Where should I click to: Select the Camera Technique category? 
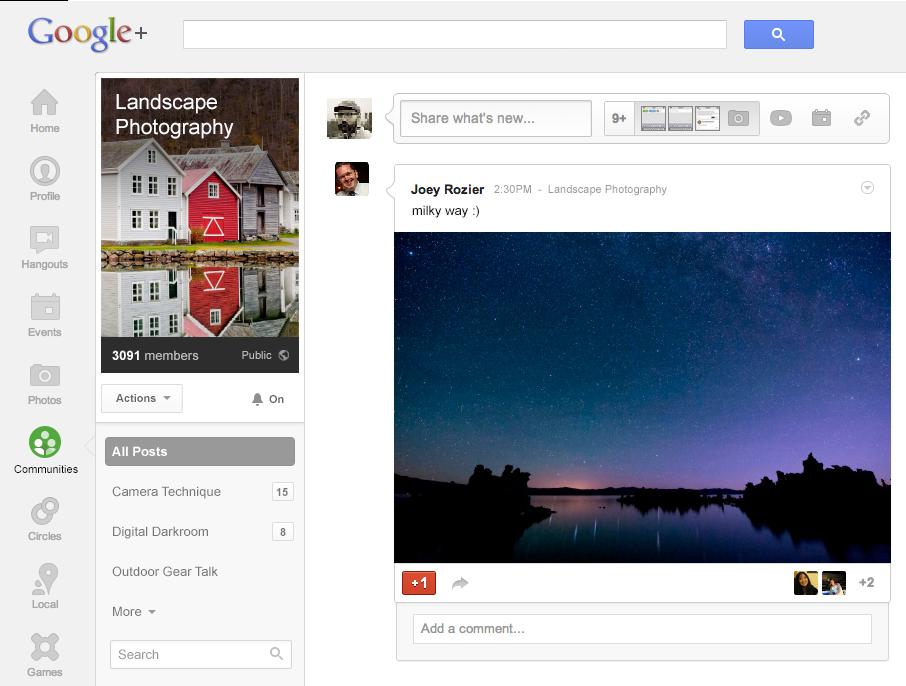pyautogui.click(x=166, y=491)
